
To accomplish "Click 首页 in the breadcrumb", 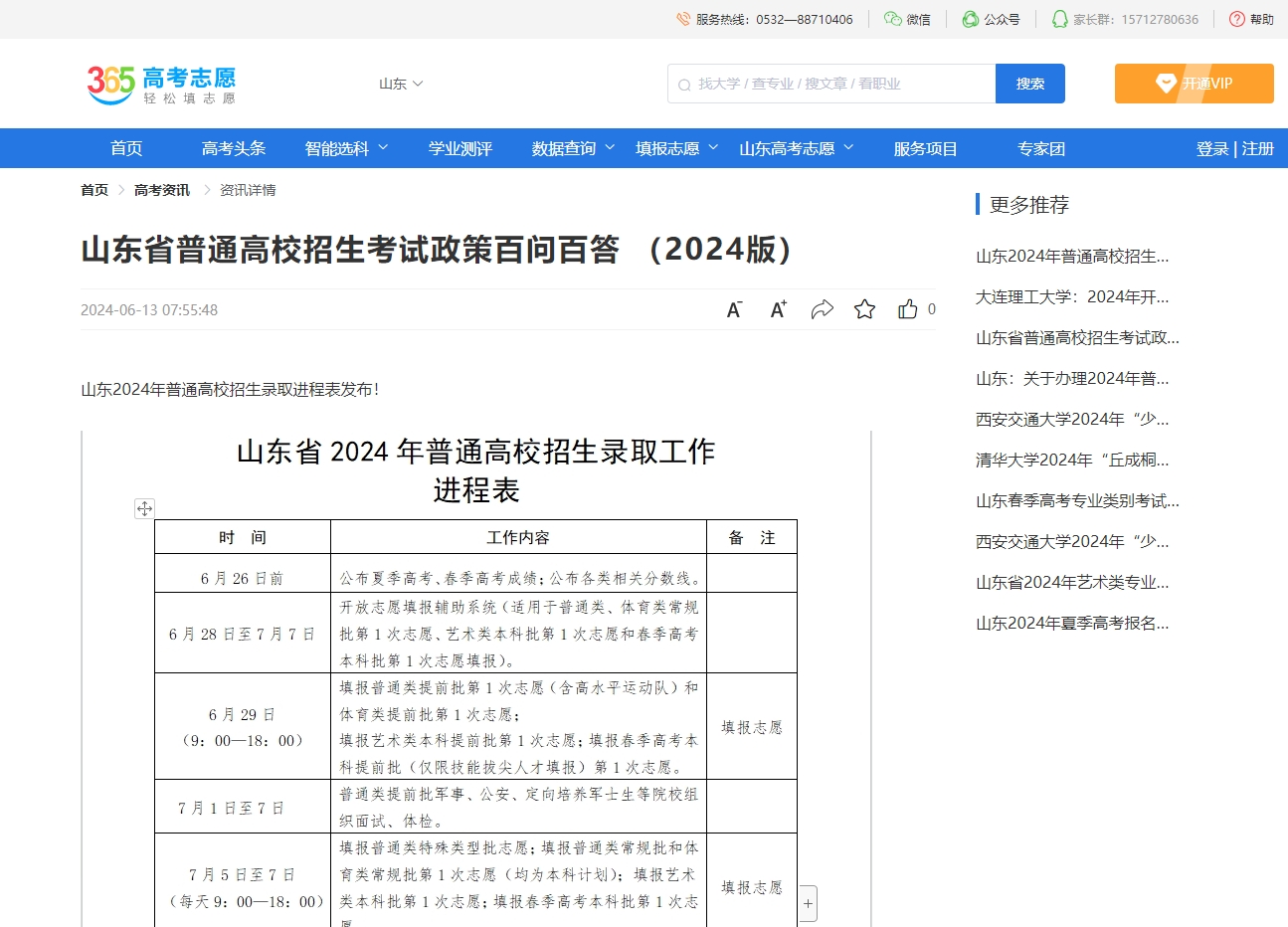I will pos(94,190).
